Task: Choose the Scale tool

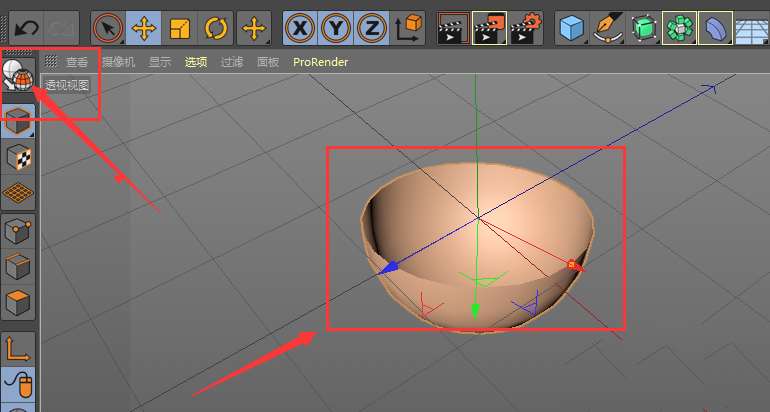Action: [x=179, y=28]
